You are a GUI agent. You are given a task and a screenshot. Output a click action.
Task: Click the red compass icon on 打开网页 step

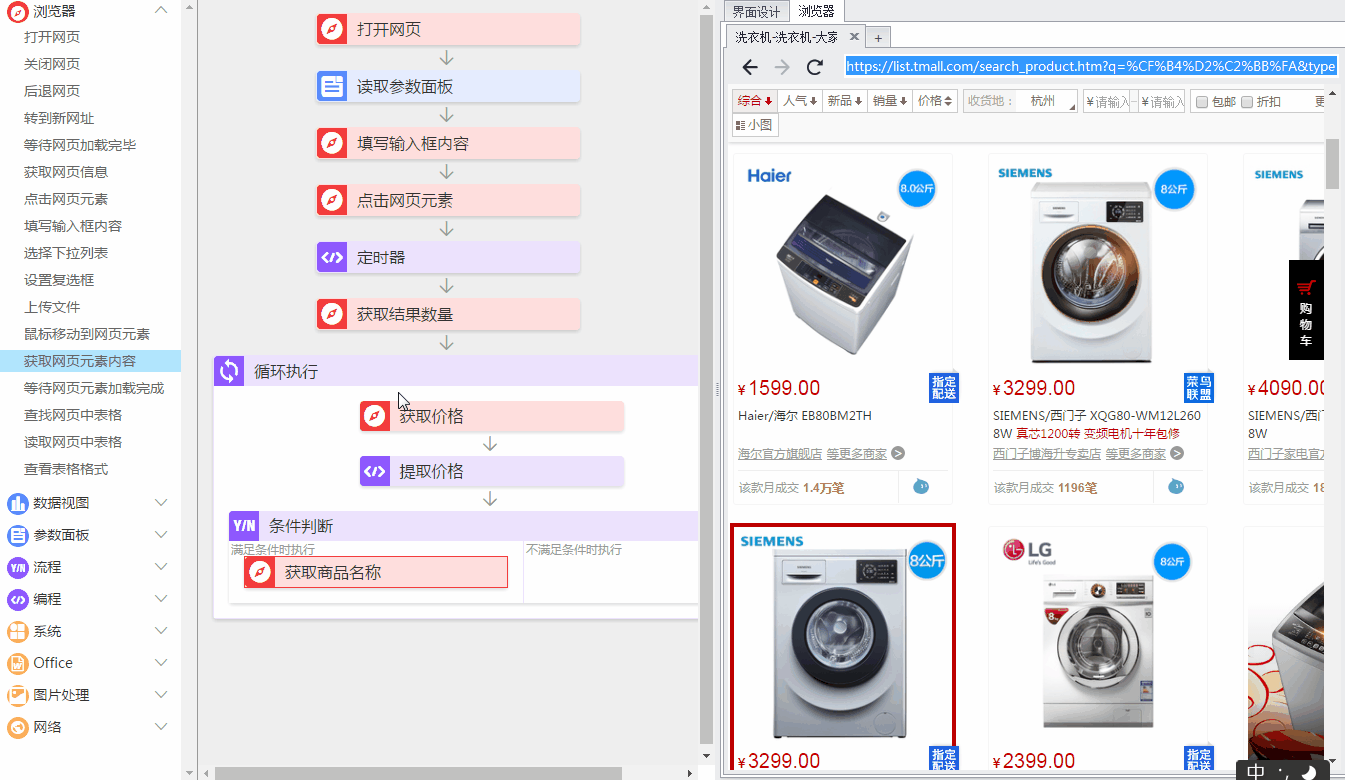tap(332, 29)
